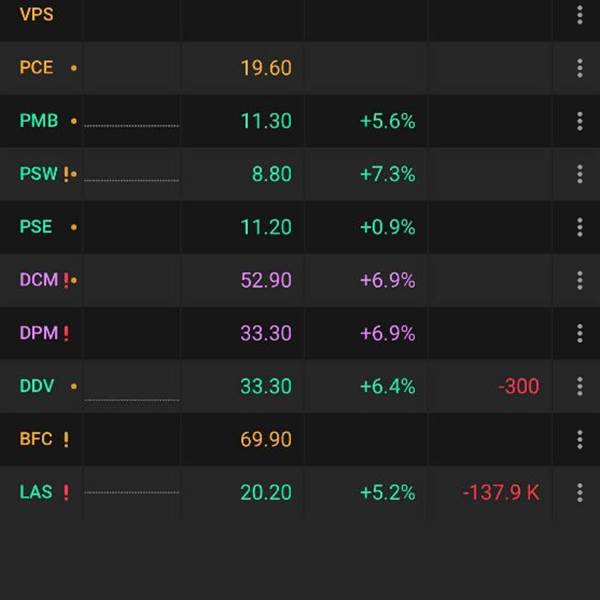
Task: Show more options for DDV stock
Action: pos(580,386)
